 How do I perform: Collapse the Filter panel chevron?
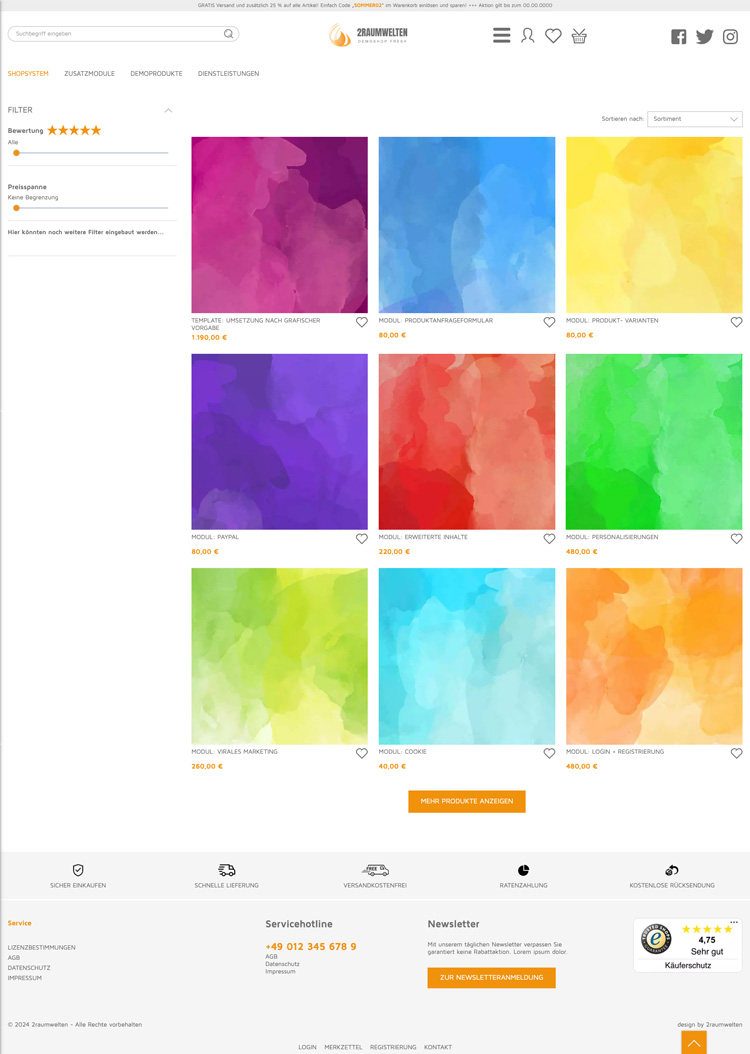(169, 110)
